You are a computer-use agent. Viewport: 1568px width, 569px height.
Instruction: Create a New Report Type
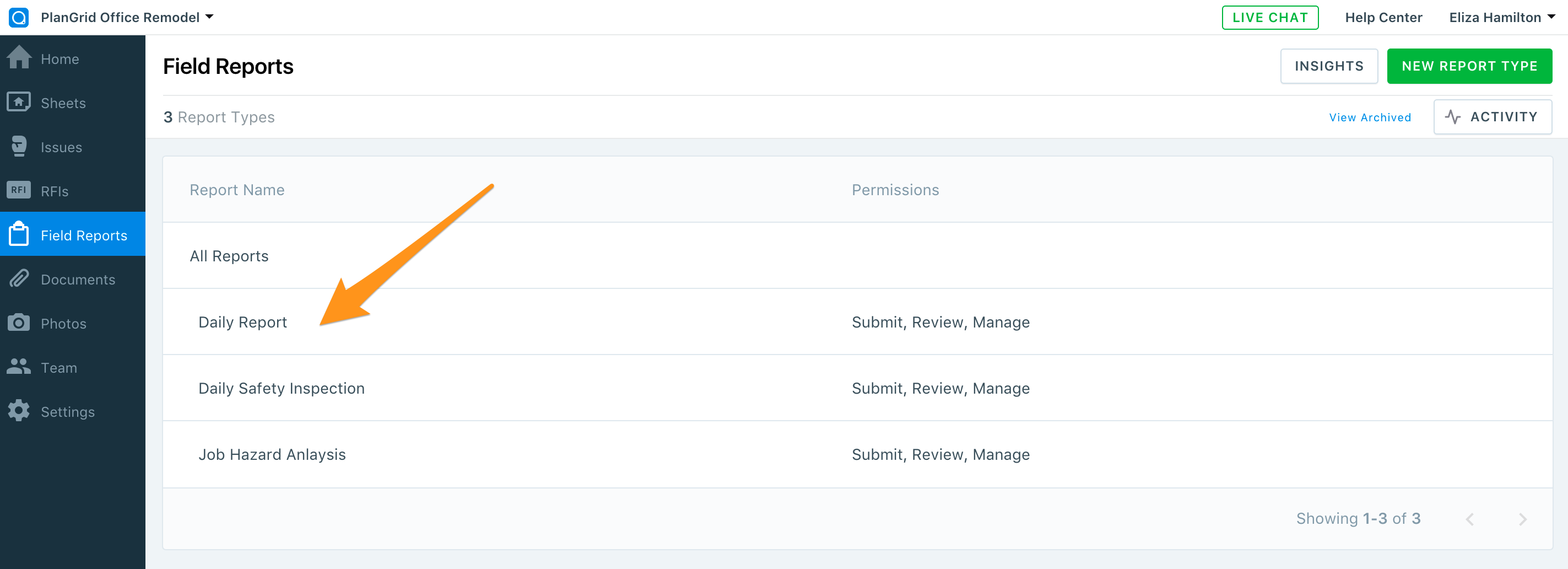coord(1469,66)
